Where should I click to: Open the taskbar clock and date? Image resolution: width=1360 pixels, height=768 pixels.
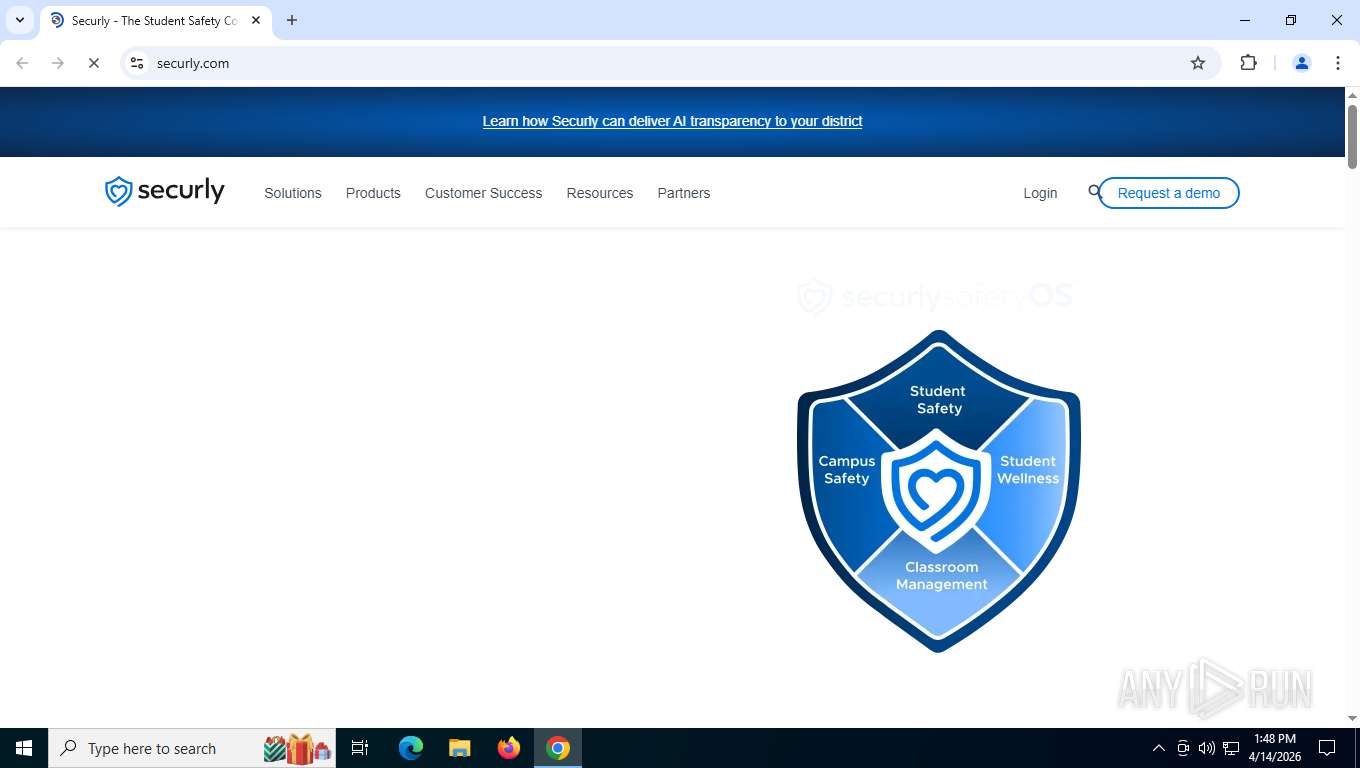click(1274, 748)
